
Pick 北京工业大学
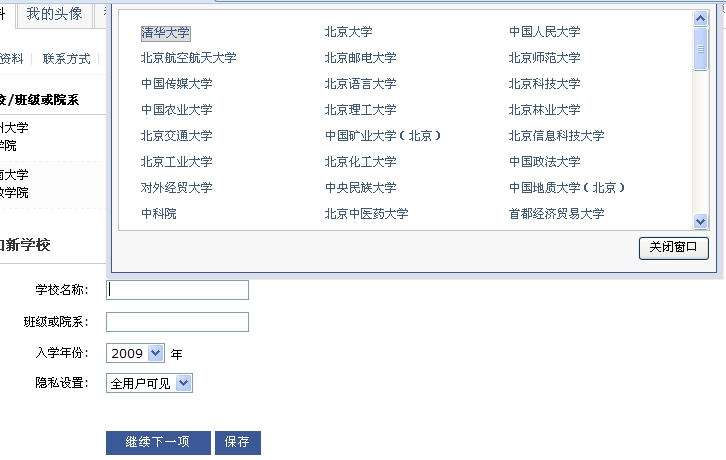[176, 162]
